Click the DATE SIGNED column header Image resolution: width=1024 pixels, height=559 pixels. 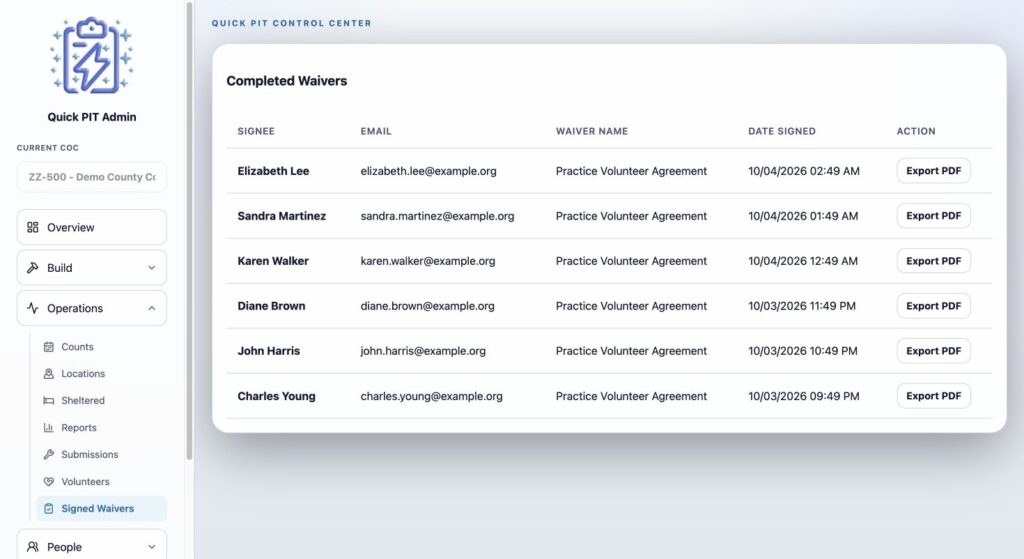782,131
